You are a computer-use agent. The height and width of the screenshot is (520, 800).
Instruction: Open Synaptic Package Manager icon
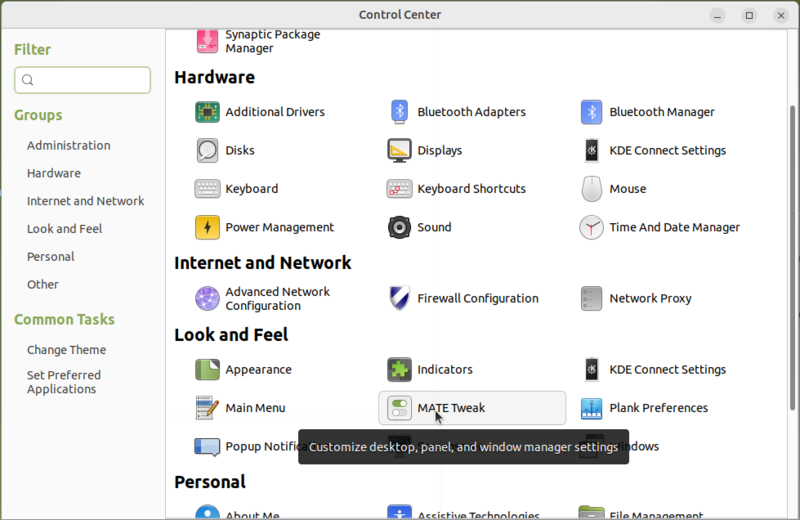click(207, 41)
